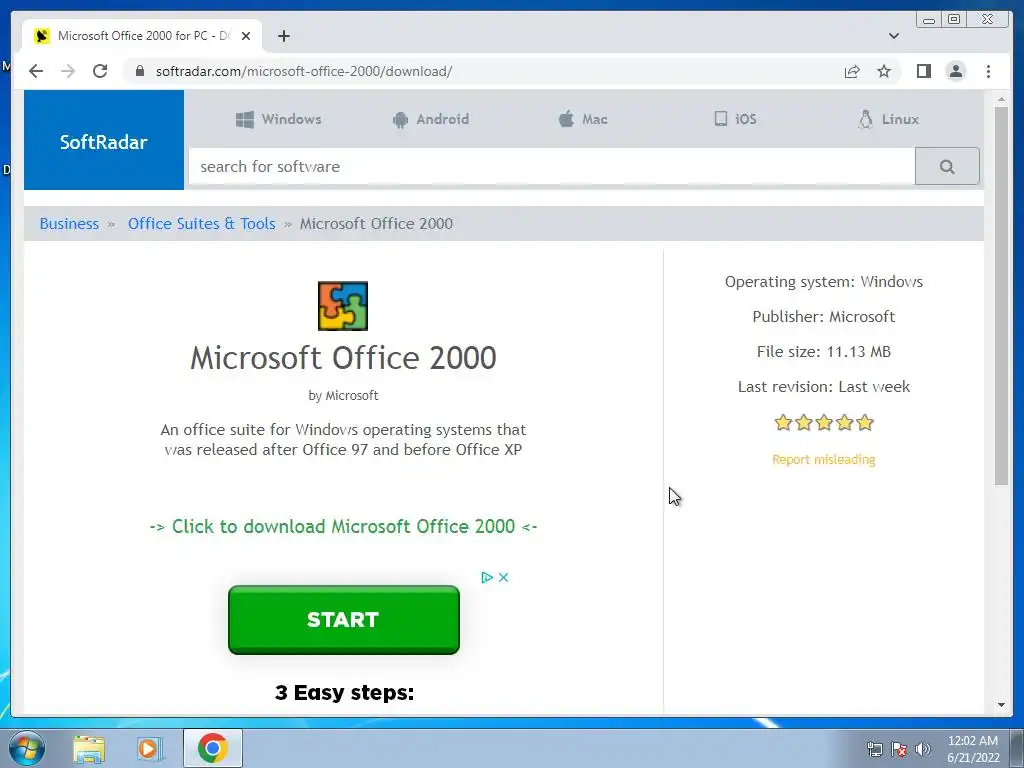Click the Microsoft Office puzzle icon
The image size is (1024, 768).
(343, 306)
